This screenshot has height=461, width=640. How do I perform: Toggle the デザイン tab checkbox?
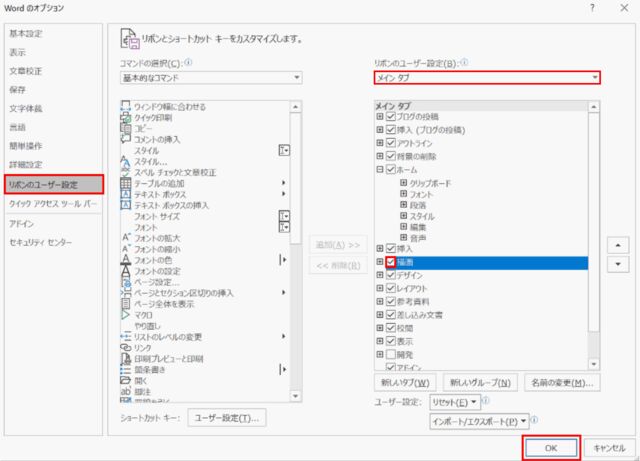coord(391,275)
